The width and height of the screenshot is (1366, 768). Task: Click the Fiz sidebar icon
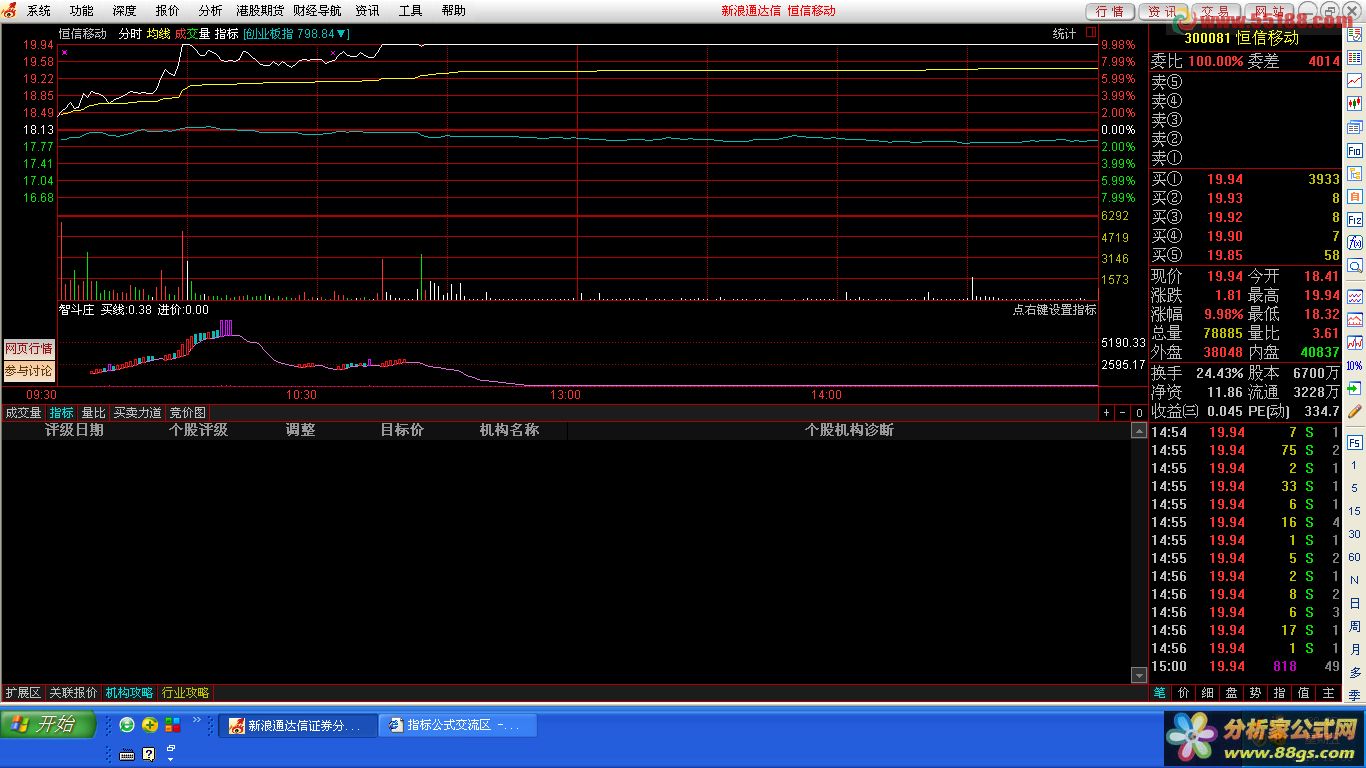point(1355,219)
